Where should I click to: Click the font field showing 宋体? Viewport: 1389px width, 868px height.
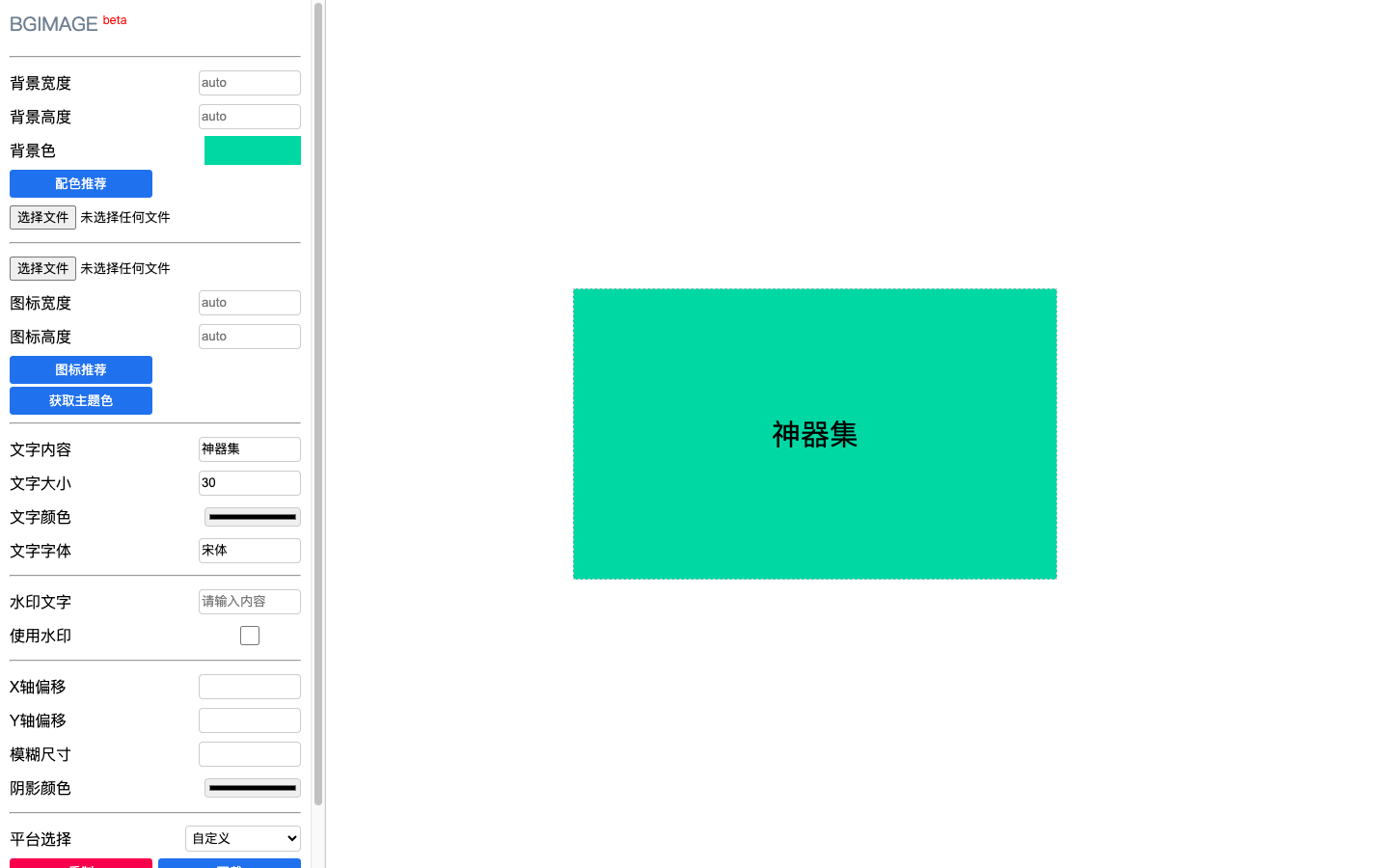click(x=249, y=551)
